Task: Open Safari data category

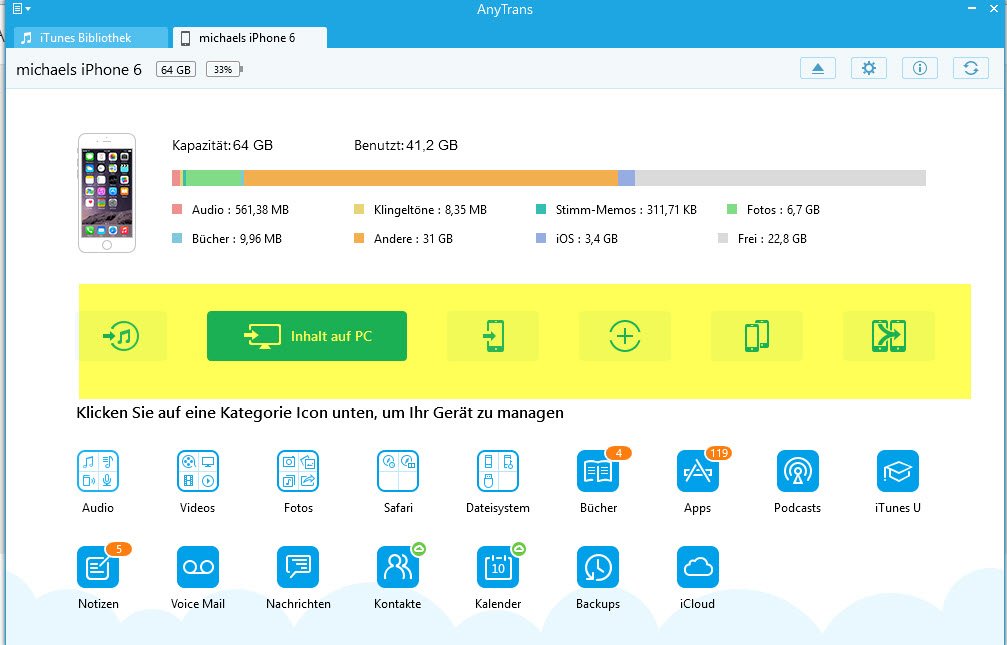Action: click(x=398, y=471)
